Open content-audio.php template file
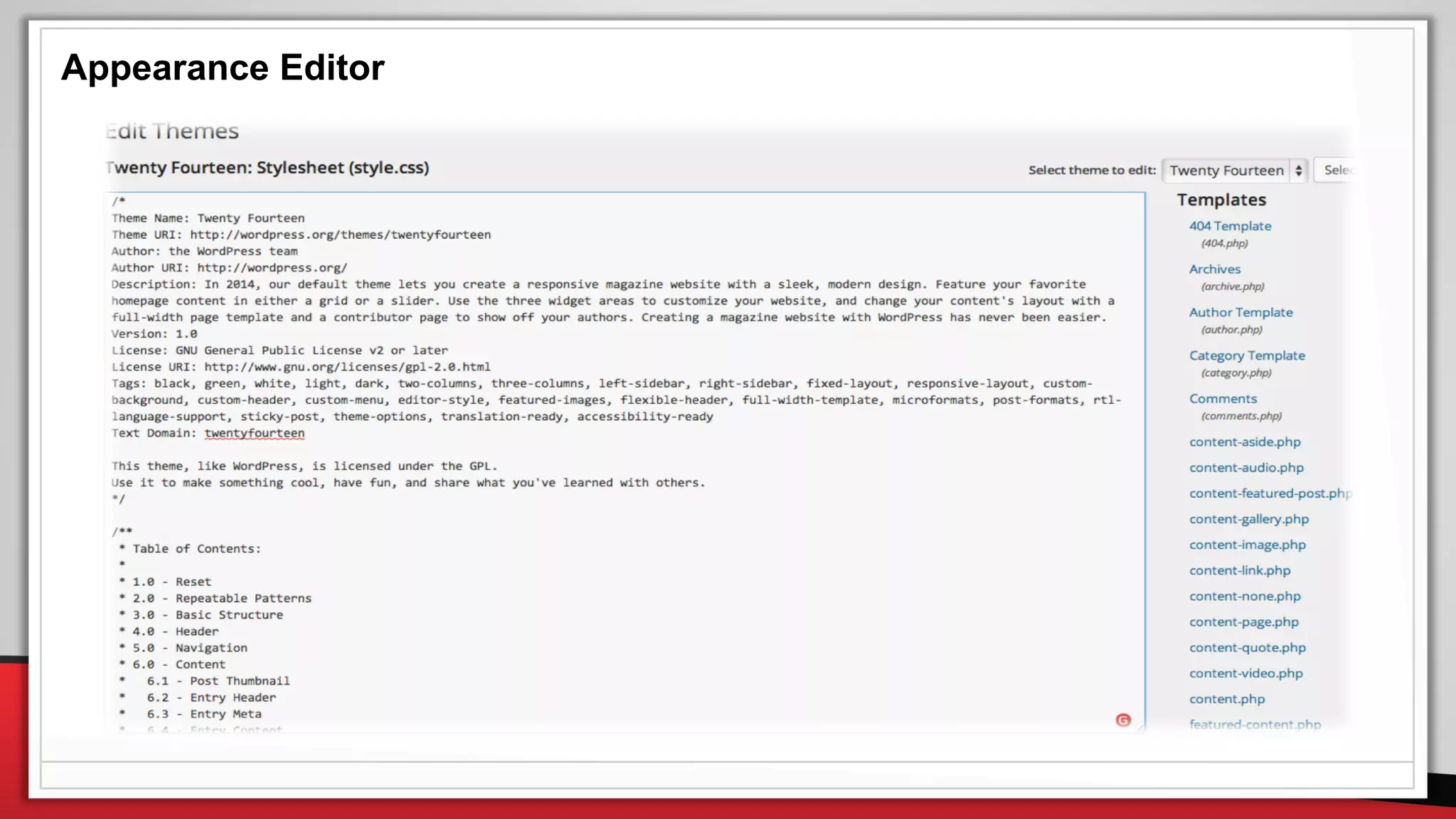The height and width of the screenshot is (819, 1456). [1246, 468]
